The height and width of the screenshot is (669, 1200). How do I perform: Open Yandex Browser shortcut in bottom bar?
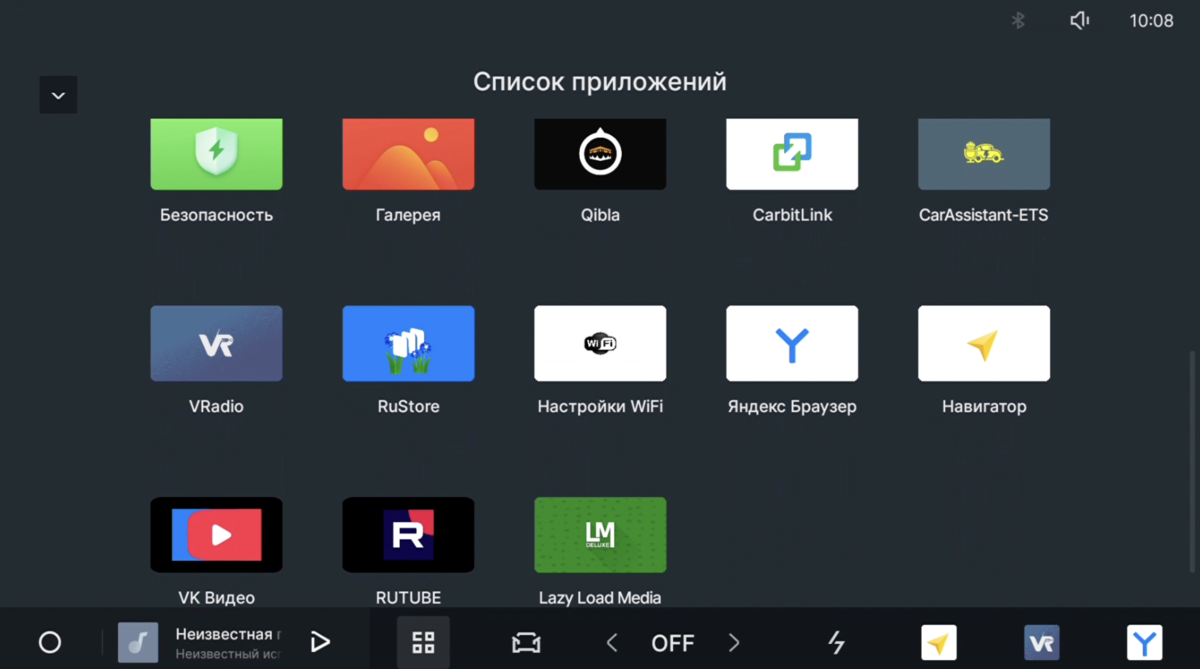1144,643
